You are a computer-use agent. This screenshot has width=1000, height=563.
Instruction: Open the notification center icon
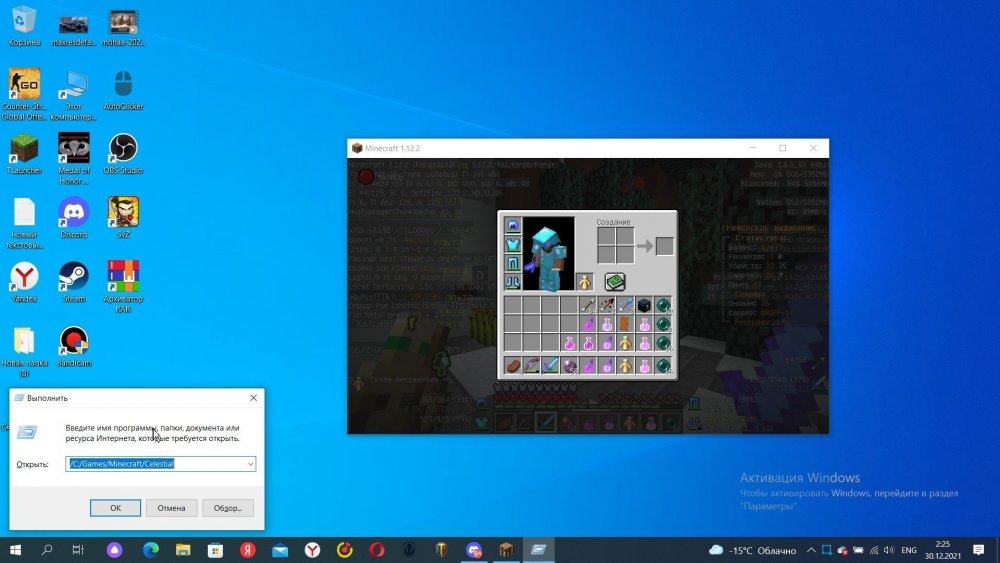(x=978, y=550)
